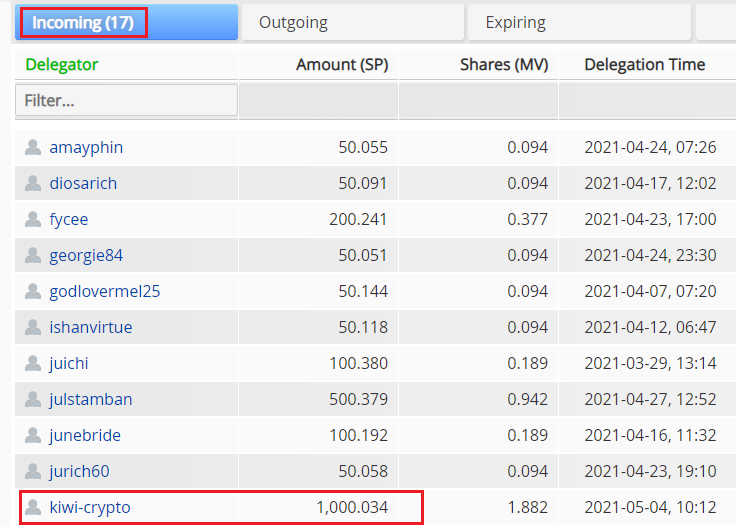Screen dimensions: 736x527
Task: Sort by Delegation Time column header
Action: click(x=644, y=64)
